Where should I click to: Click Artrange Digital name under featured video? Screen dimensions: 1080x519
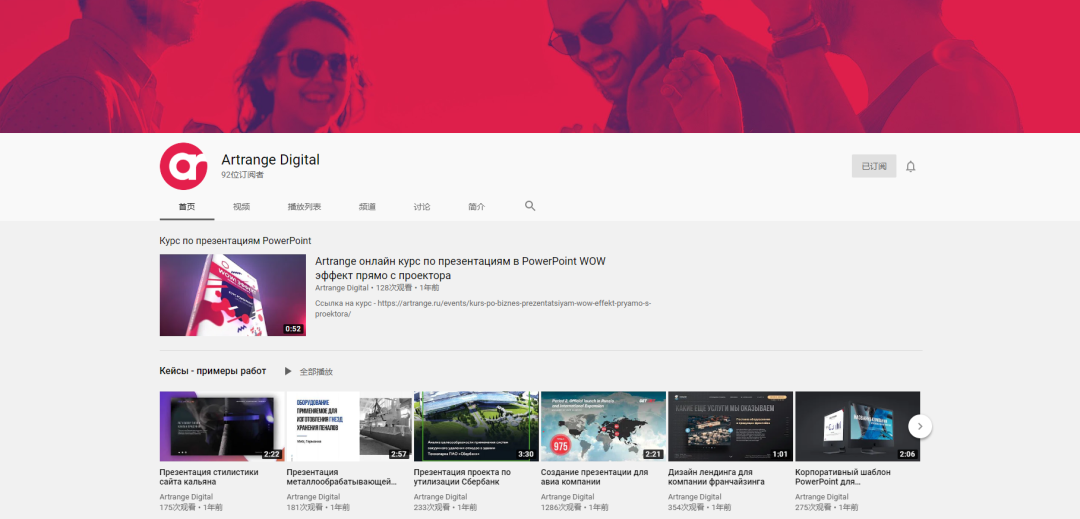342,288
